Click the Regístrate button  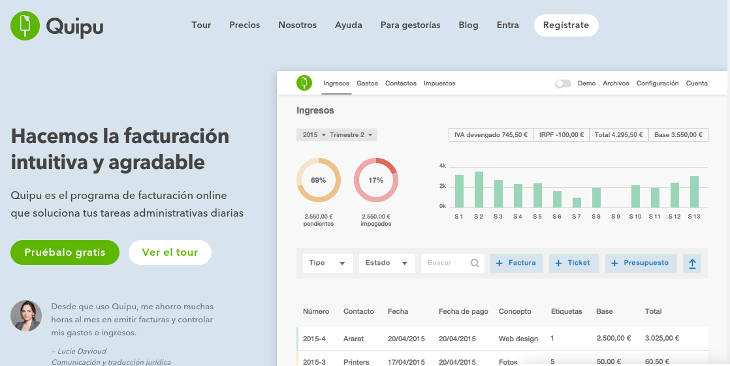566,25
